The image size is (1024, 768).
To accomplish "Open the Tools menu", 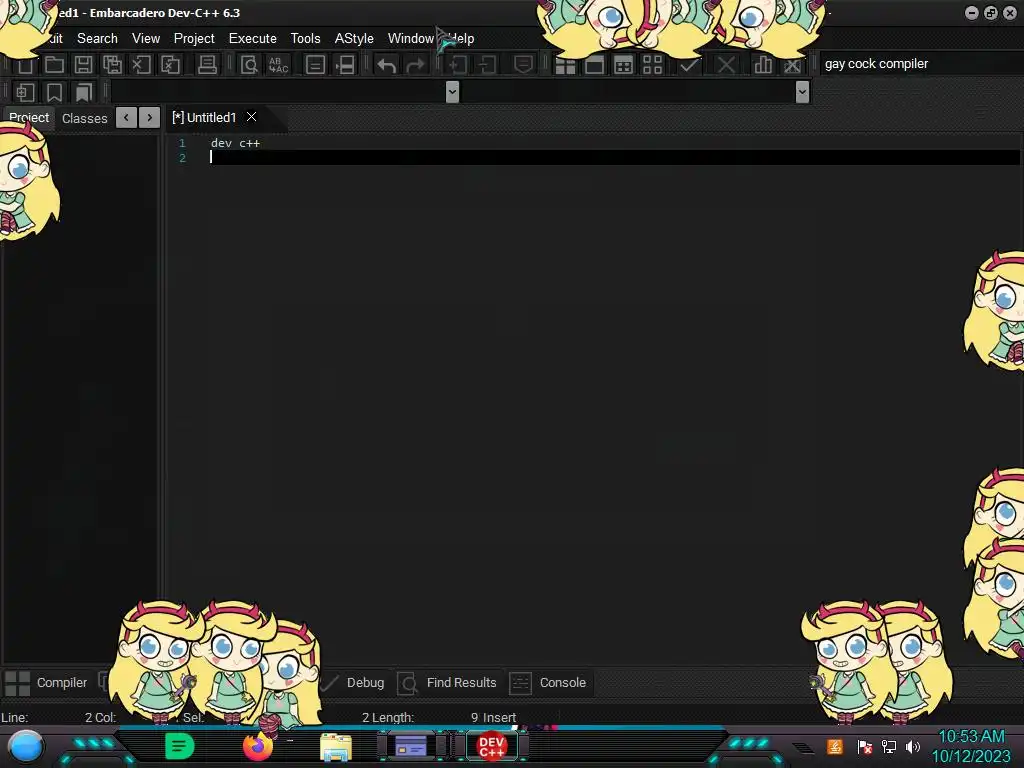I will (306, 39).
